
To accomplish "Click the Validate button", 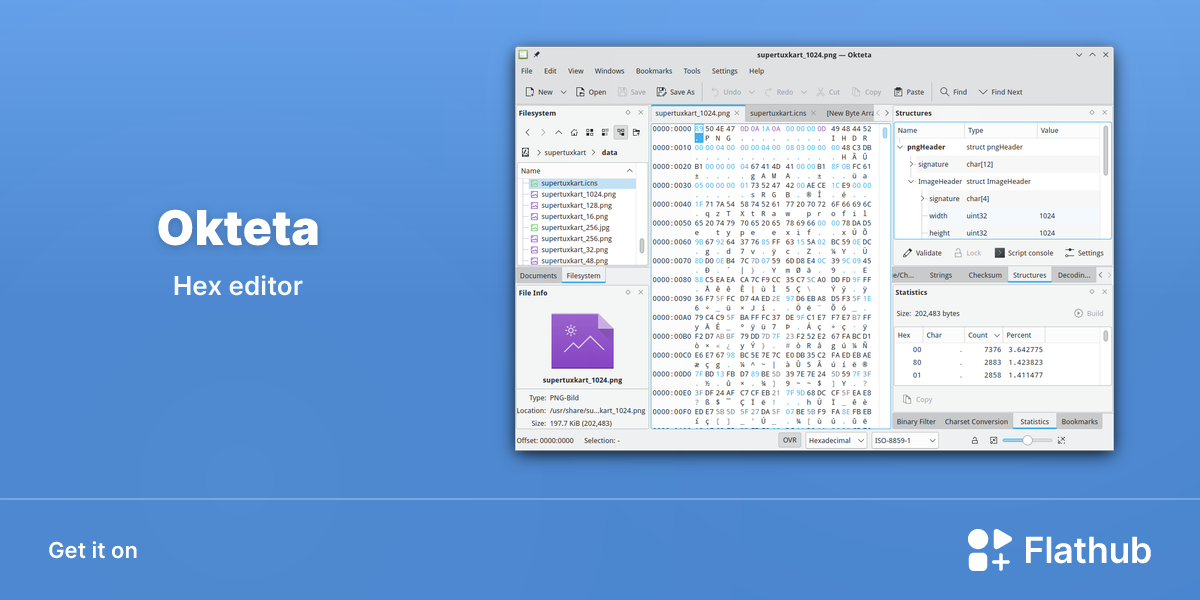I will pos(922,253).
